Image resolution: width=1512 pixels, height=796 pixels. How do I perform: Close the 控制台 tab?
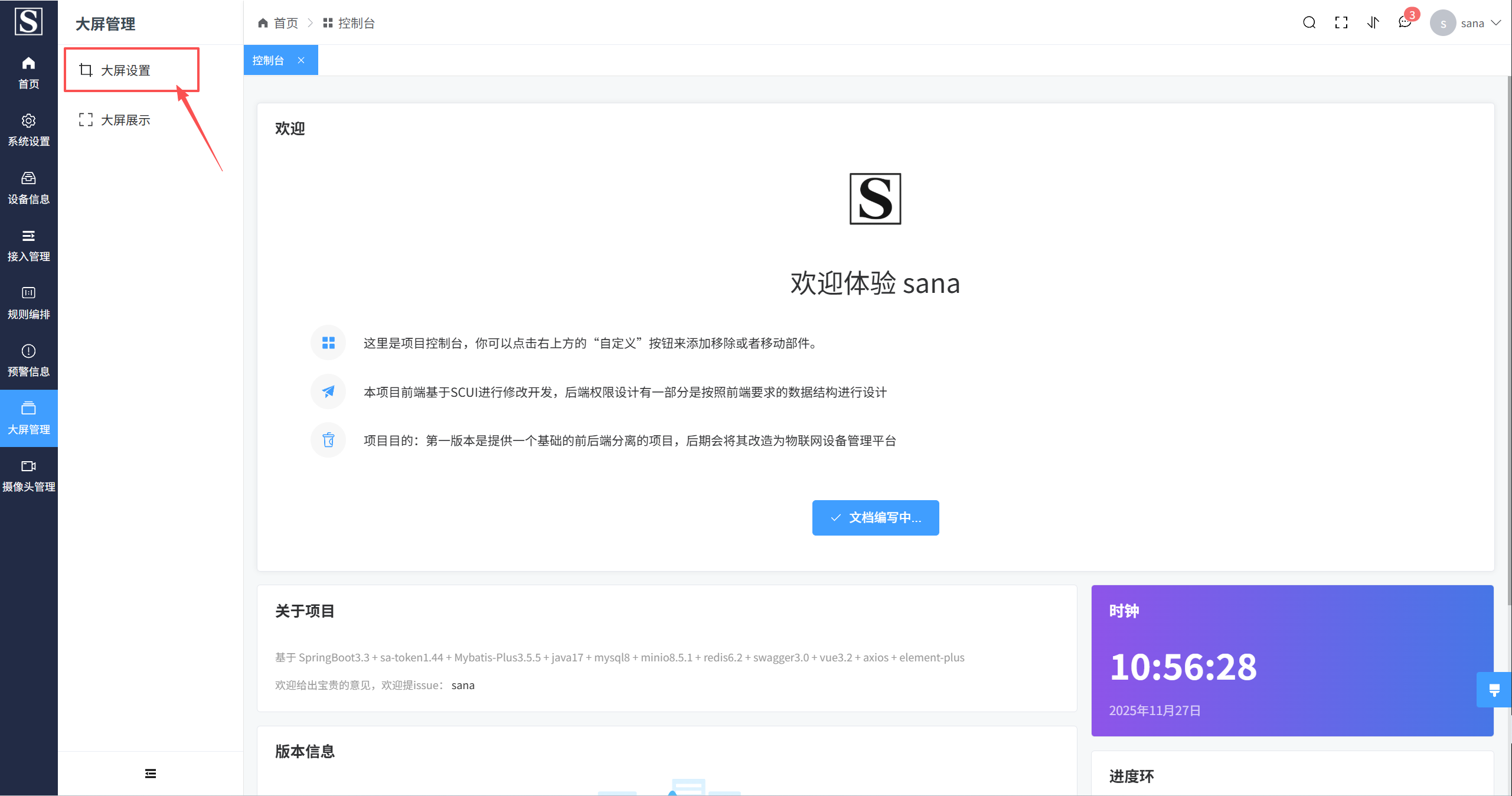301,60
